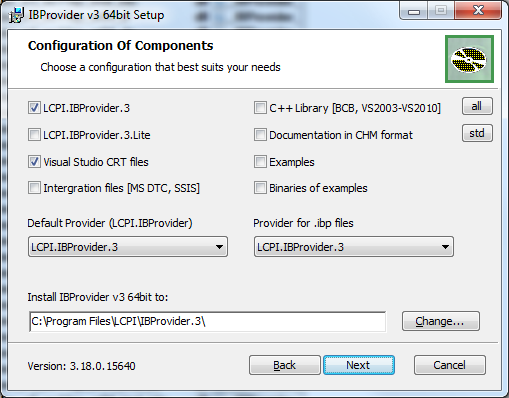Proceed with the Next button
This screenshot has width=509, height=398.
coord(359,365)
